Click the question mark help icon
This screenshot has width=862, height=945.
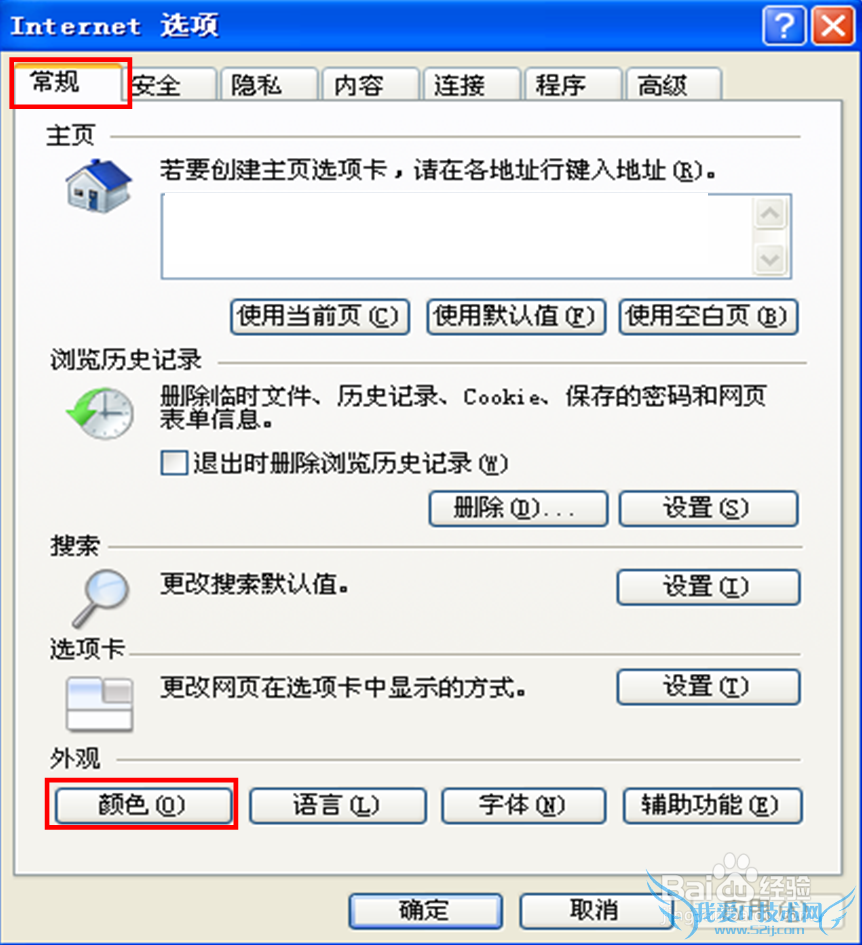784,26
